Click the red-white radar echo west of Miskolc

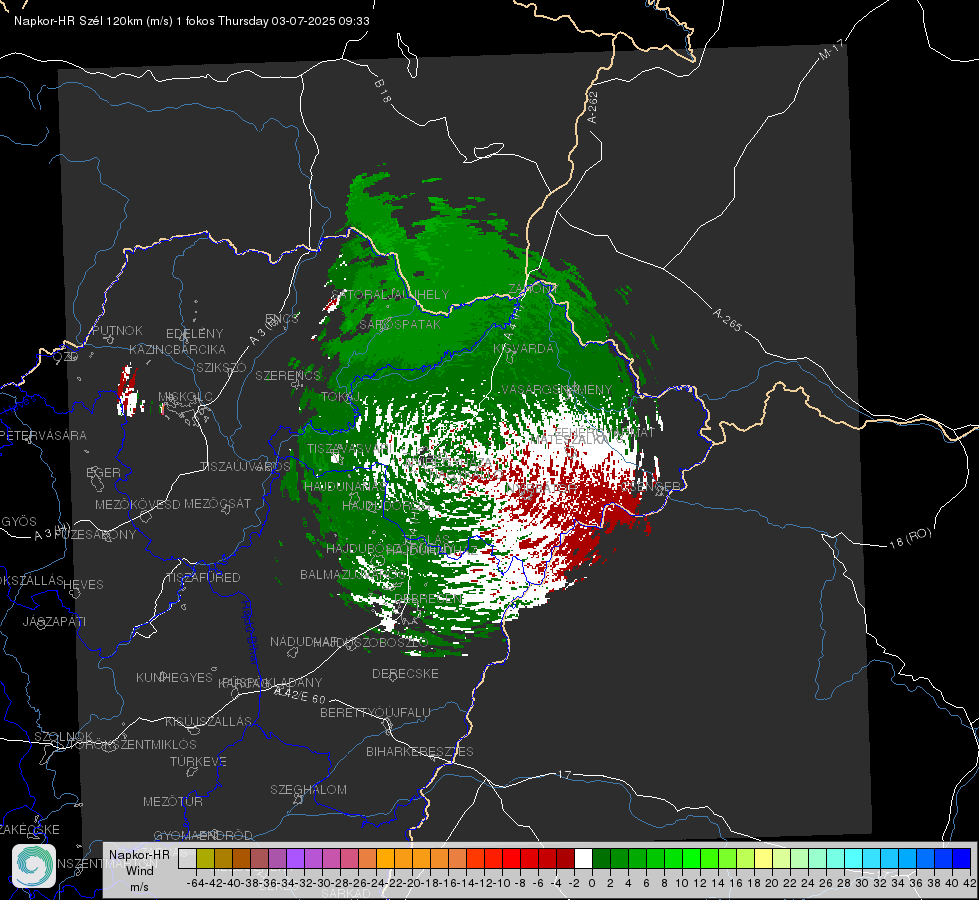coord(128,392)
